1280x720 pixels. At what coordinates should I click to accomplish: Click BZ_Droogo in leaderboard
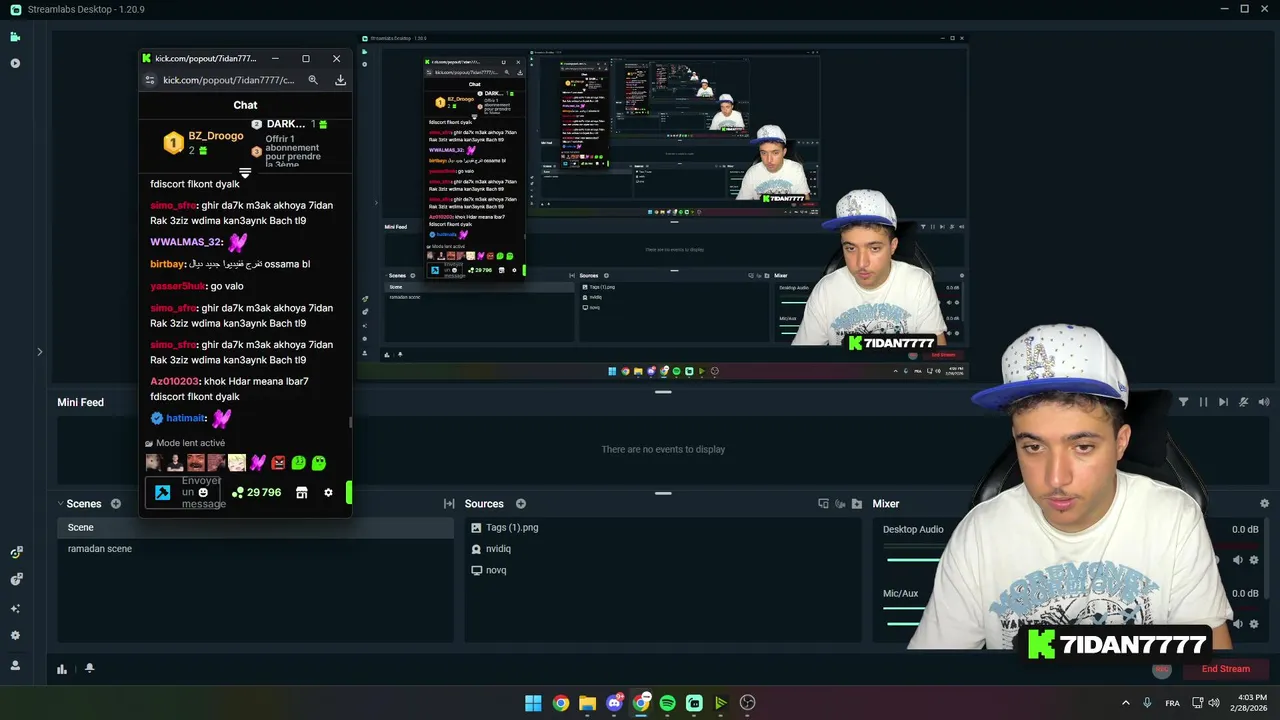216,136
